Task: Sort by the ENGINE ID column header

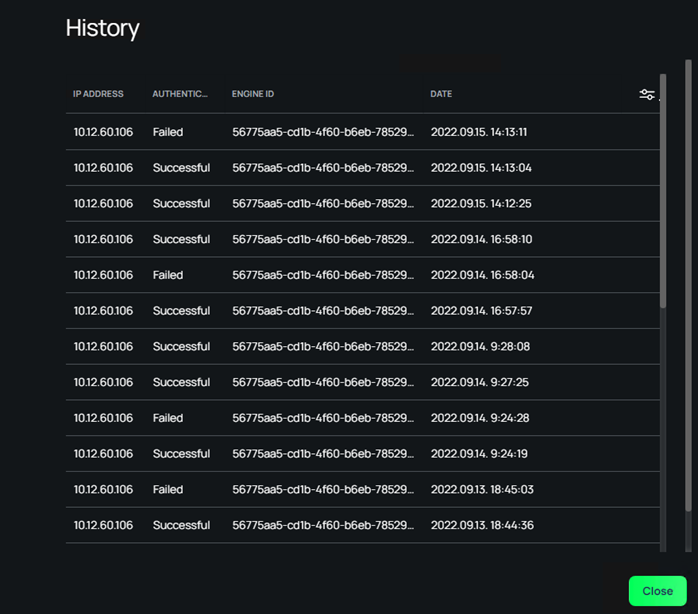Action: click(x=253, y=94)
